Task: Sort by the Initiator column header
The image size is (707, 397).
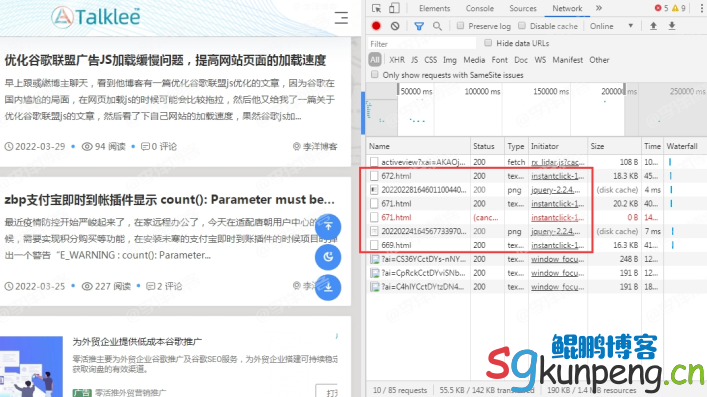Action: [x=558, y=146]
